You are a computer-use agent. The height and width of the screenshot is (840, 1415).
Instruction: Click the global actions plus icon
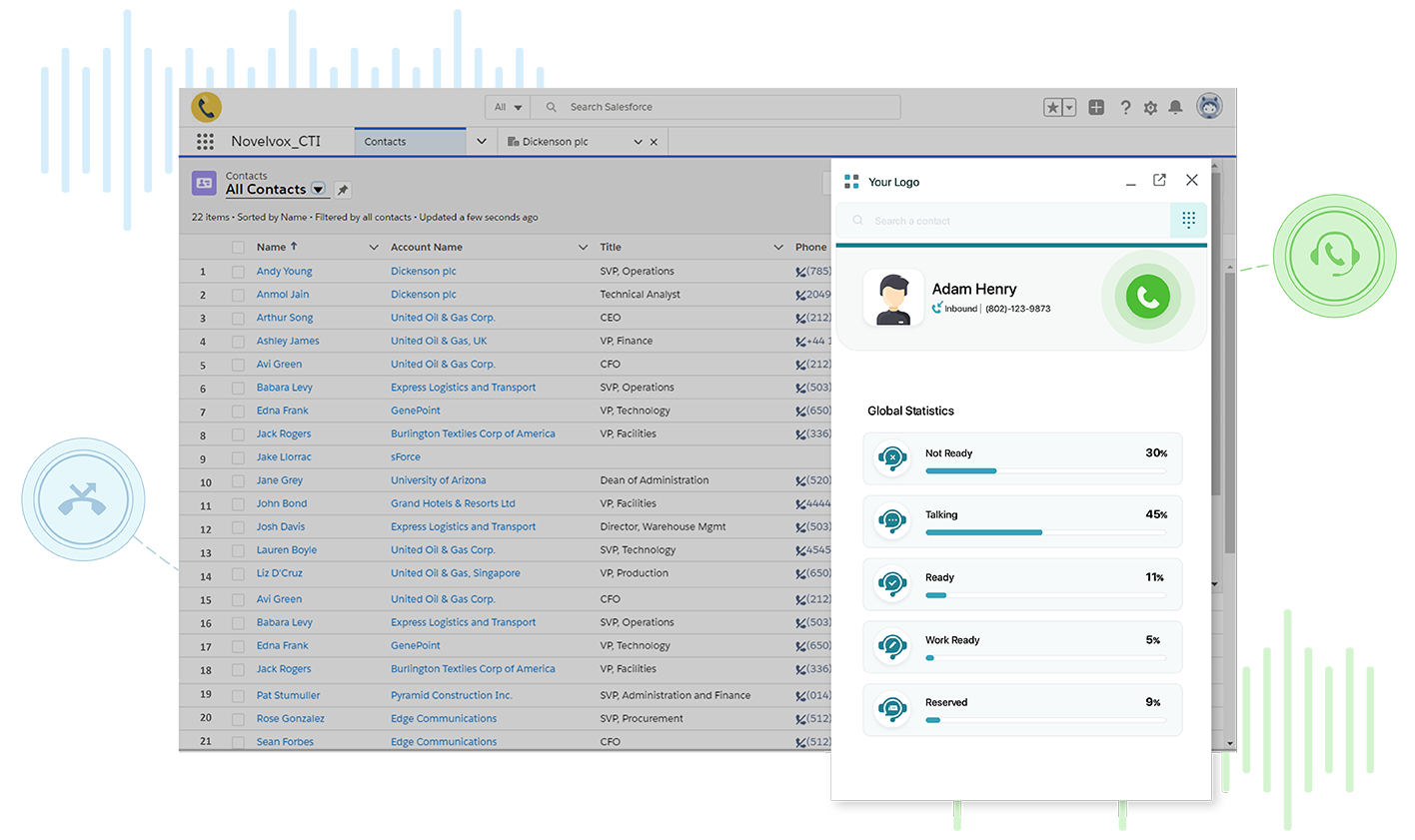click(x=1096, y=107)
